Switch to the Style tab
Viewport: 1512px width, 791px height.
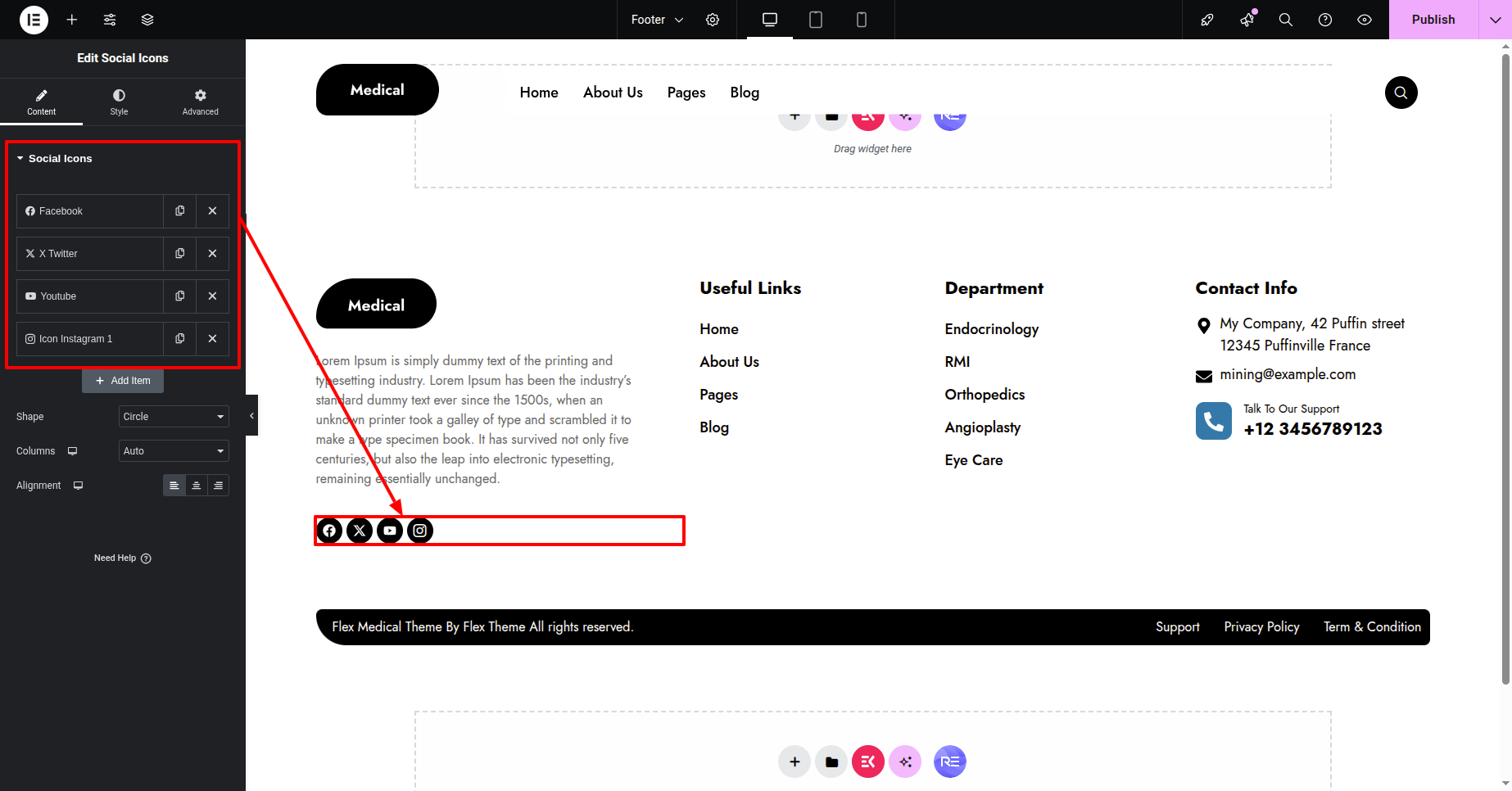(x=119, y=102)
